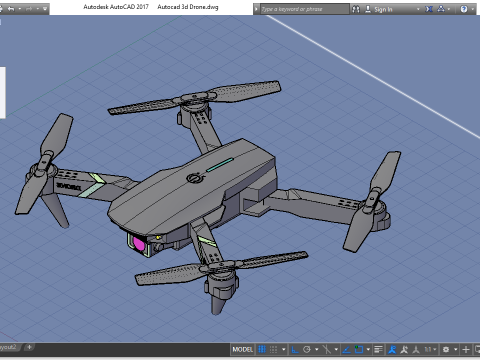This screenshot has height=360, width=480.
Task: Add a new layout with plus tab
Action: pyautogui.click(x=29, y=347)
